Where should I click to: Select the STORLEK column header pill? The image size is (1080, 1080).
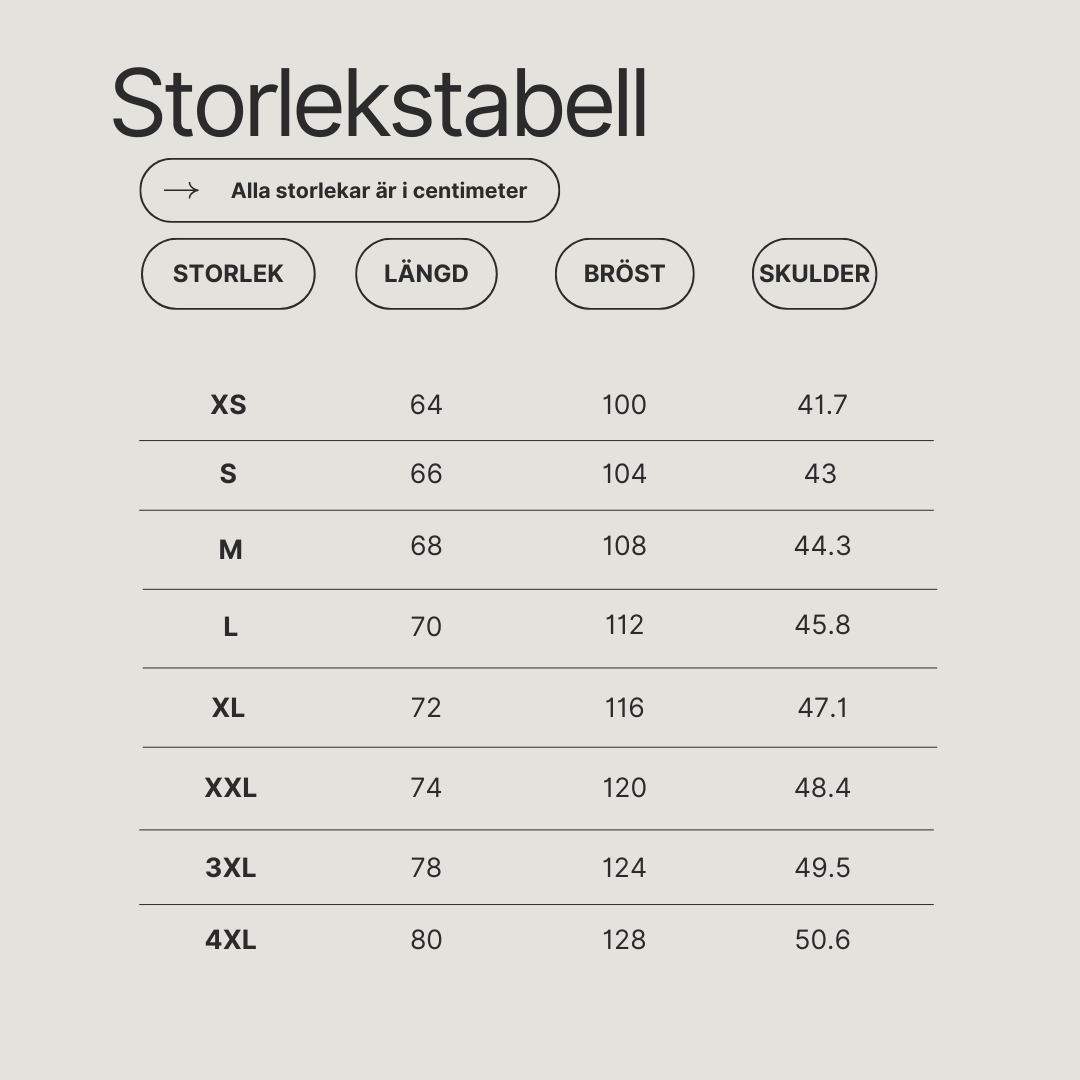pos(228,273)
